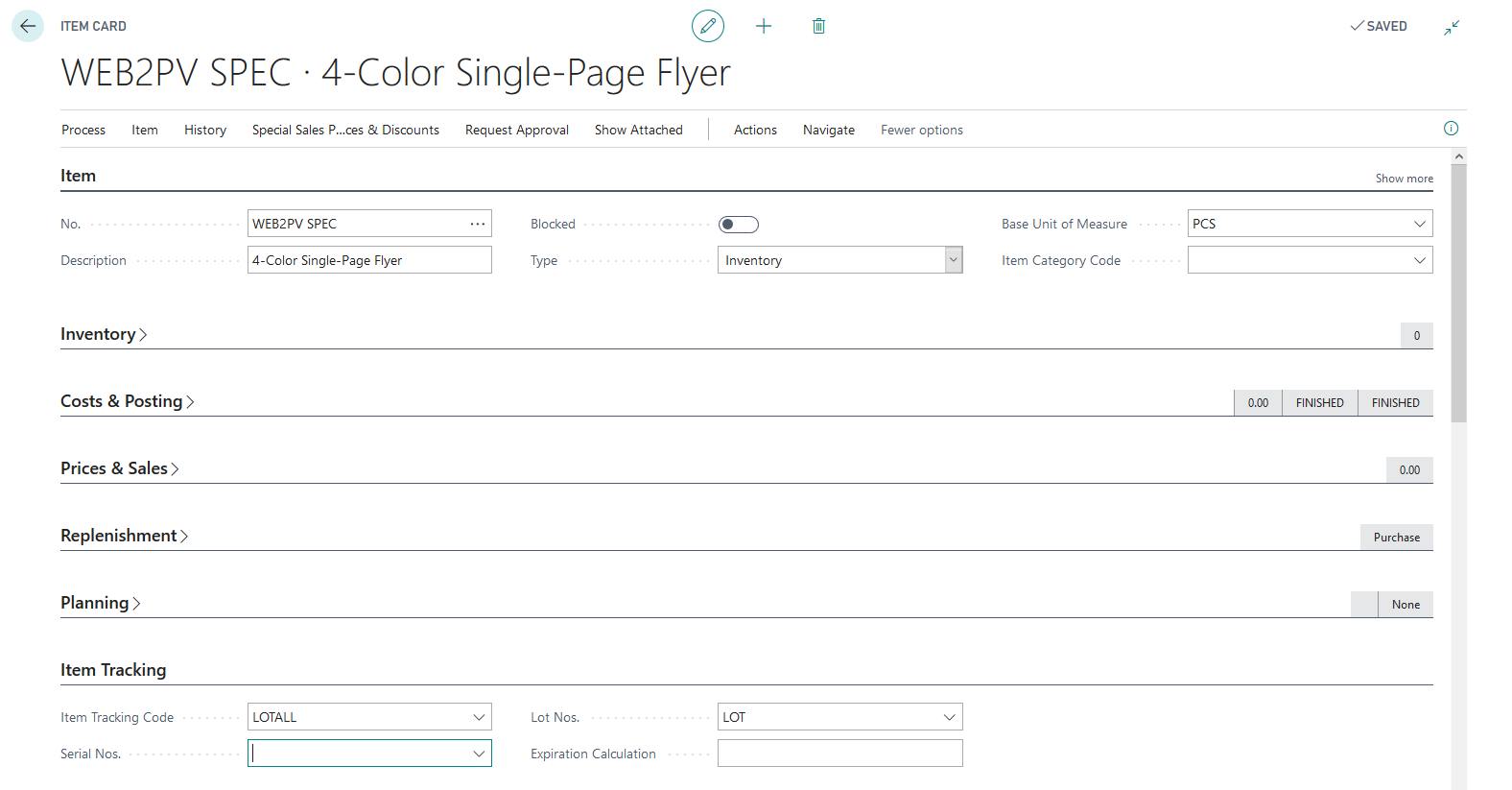This screenshot has height=790, width=1512.
Task: Click the edit pencil icon
Action: click(708, 26)
